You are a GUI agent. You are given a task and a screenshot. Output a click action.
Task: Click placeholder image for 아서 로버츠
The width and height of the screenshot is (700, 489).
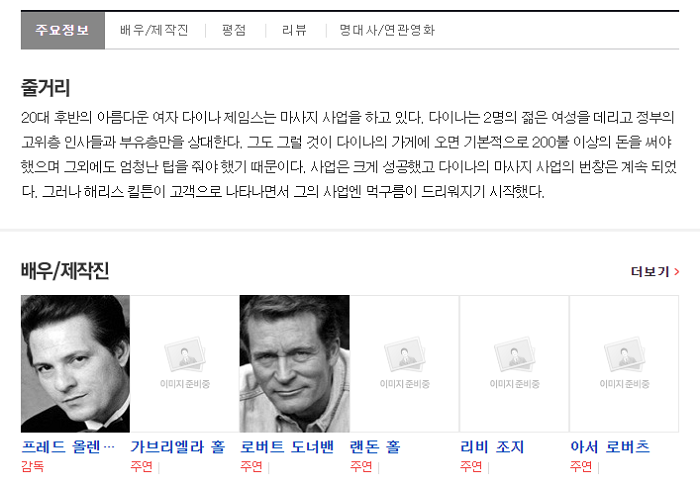(624, 364)
